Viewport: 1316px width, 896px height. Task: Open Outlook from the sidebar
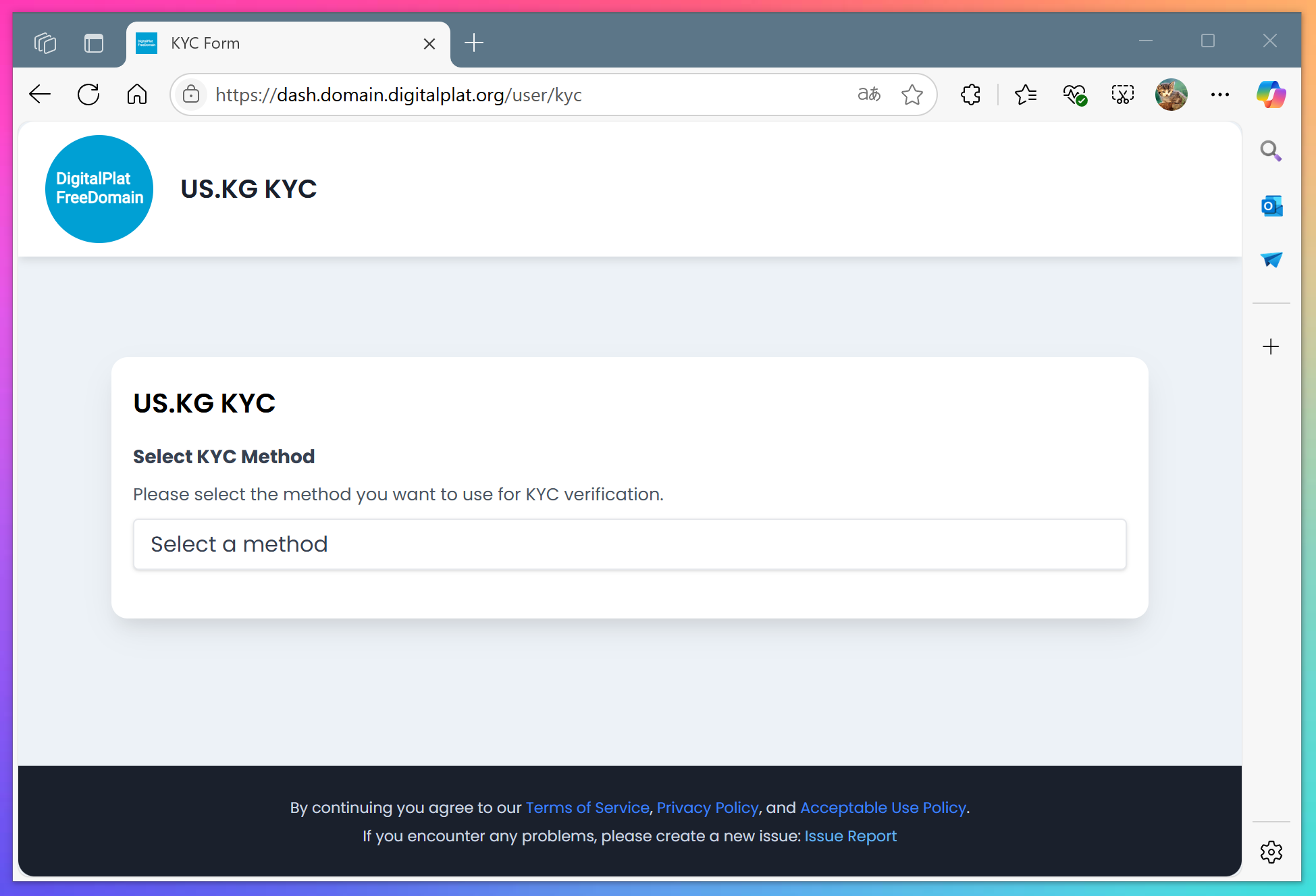(1271, 206)
